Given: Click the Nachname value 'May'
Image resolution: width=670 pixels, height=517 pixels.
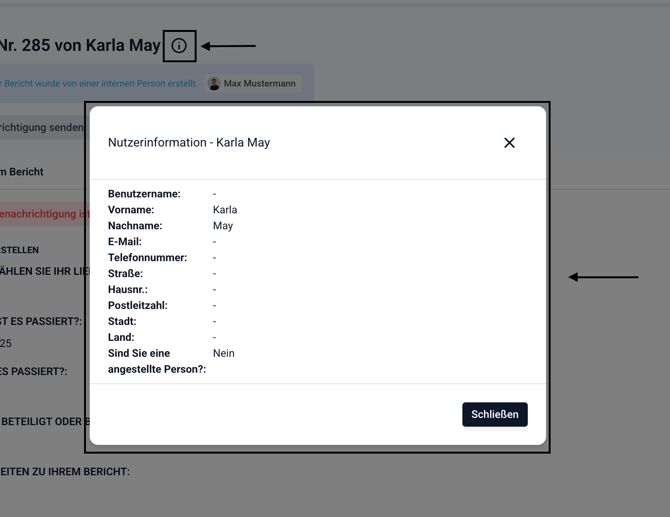Looking at the screenshot, I should pyautogui.click(x=223, y=226).
